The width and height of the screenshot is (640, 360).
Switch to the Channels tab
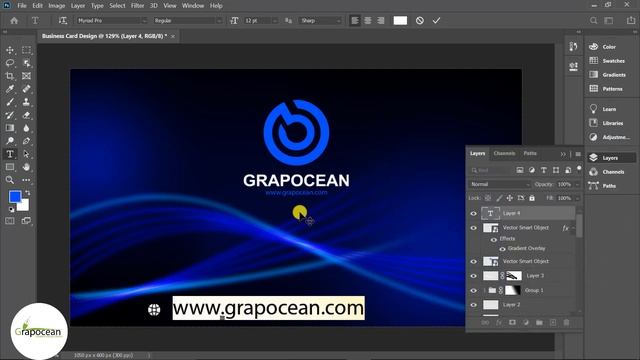point(504,153)
